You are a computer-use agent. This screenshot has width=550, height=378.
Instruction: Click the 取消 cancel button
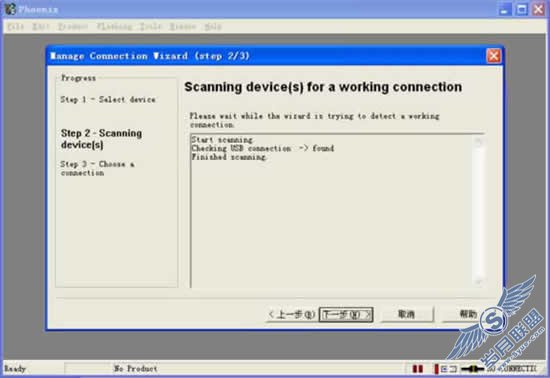[407, 314]
